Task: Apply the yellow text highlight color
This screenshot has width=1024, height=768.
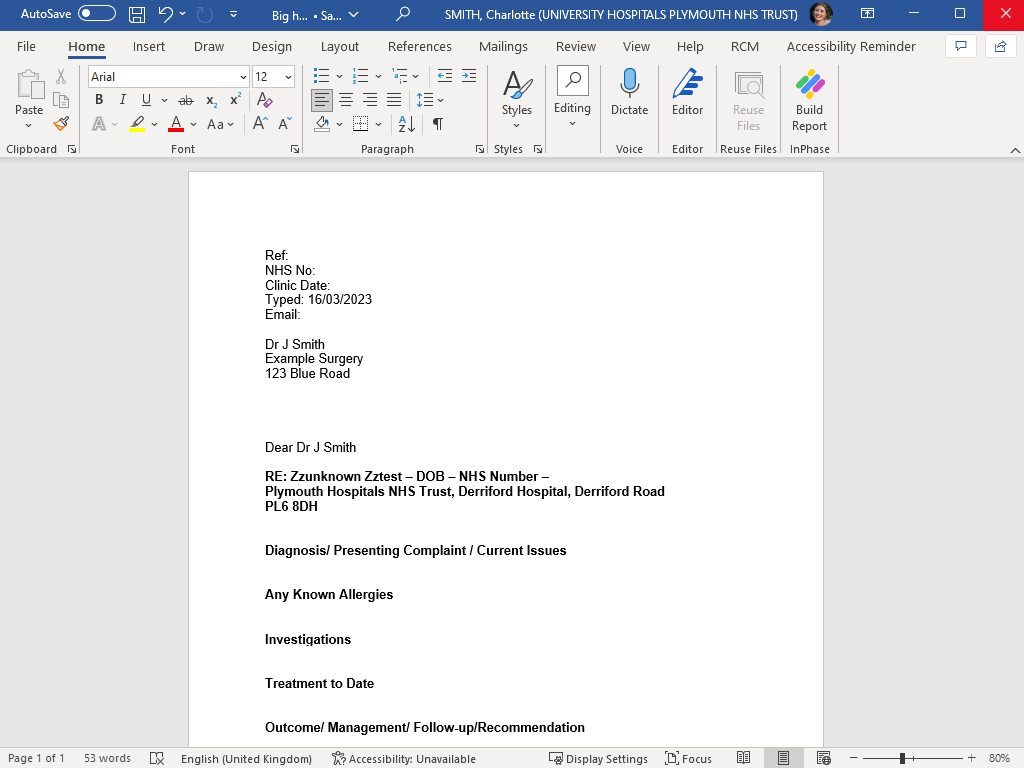Action: [137, 123]
